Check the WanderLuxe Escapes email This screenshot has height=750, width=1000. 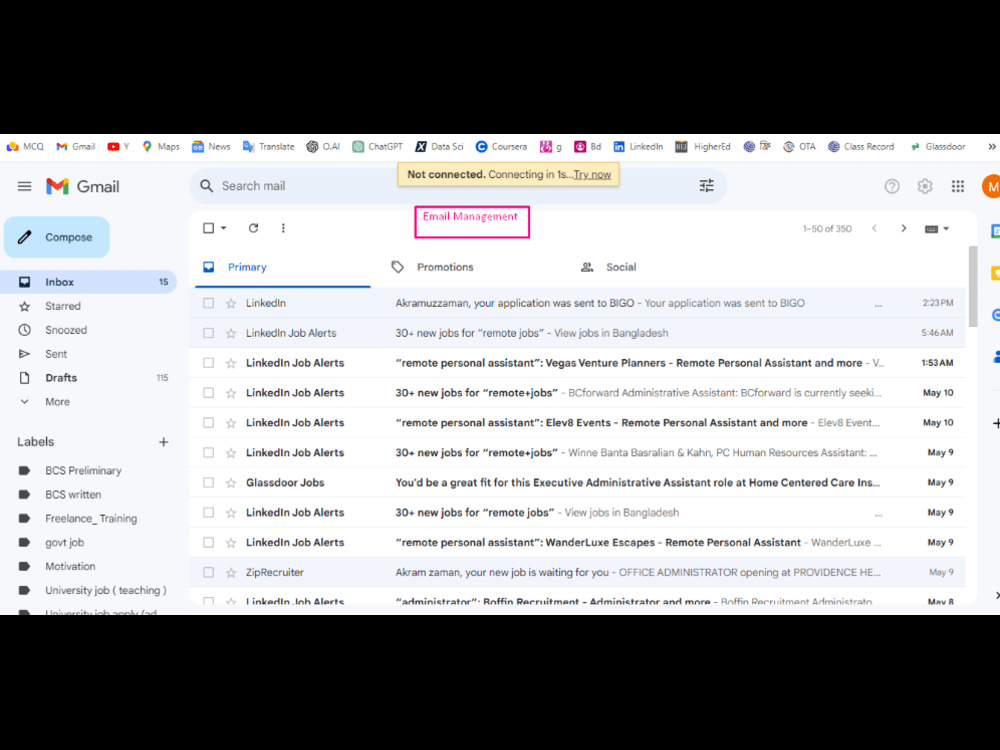209,543
